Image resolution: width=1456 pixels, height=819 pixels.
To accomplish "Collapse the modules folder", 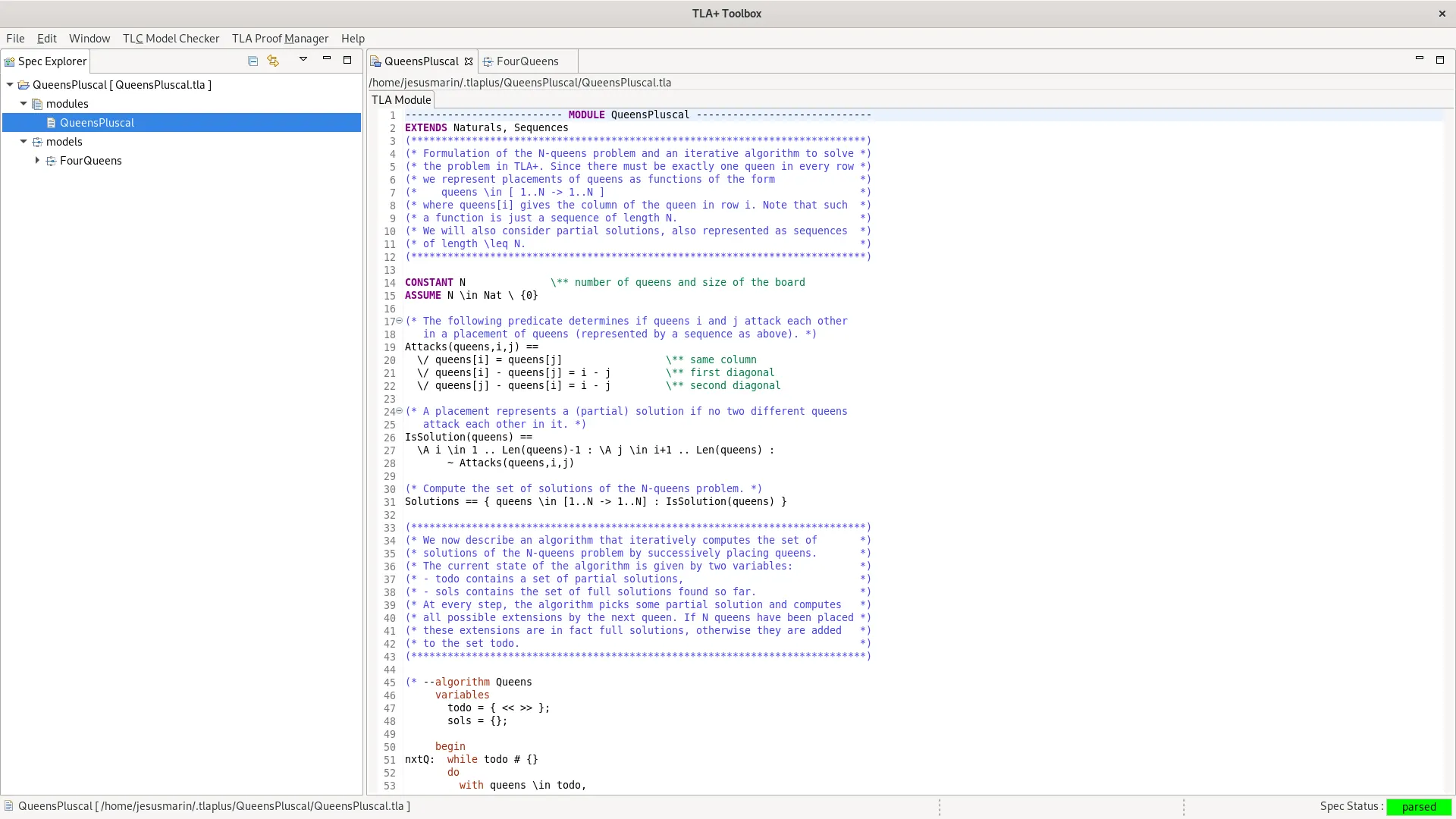I will click(x=24, y=104).
